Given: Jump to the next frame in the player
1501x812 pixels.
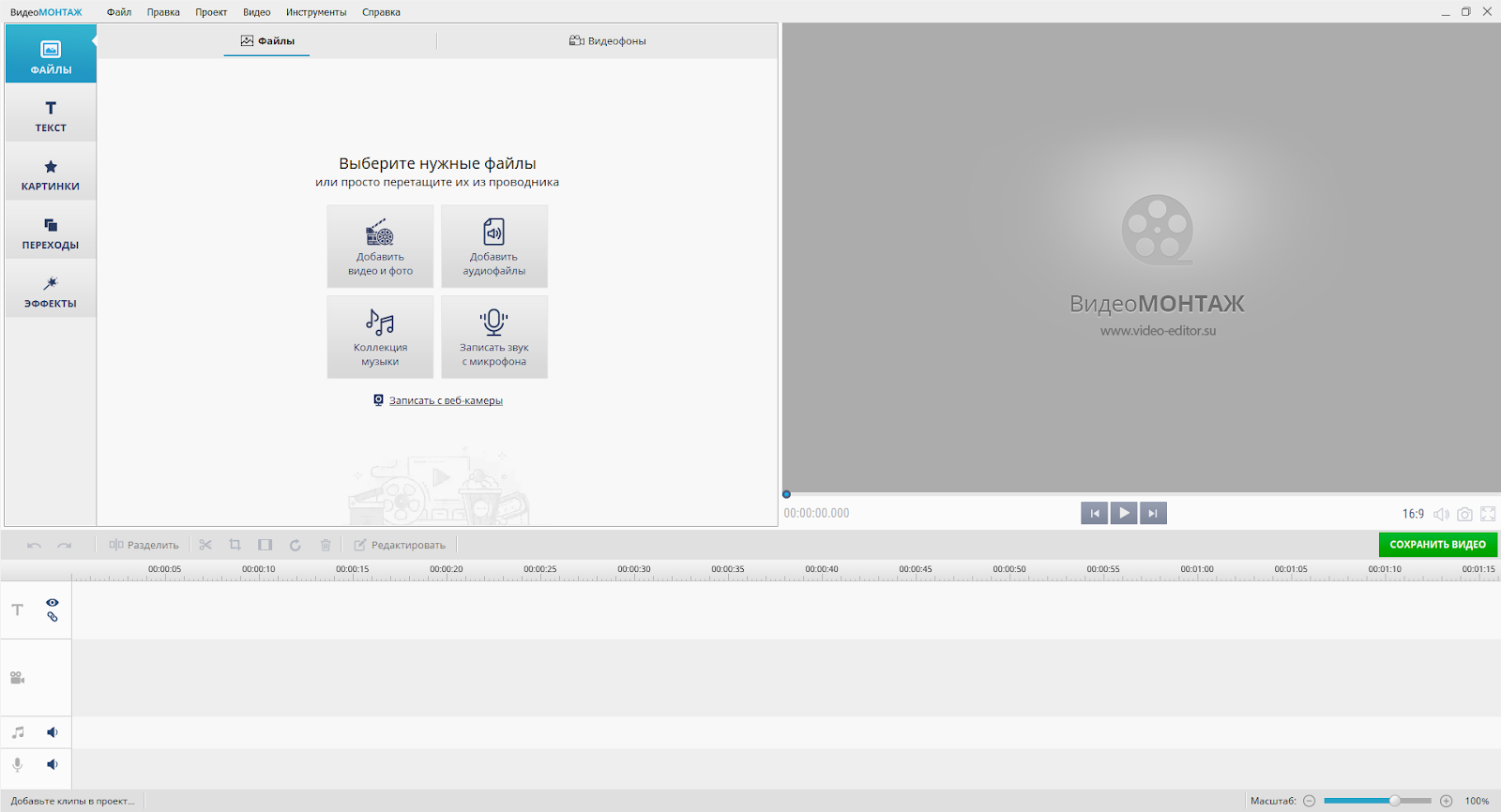Looking at the screenshot, I should click(x=1153, y=513).
